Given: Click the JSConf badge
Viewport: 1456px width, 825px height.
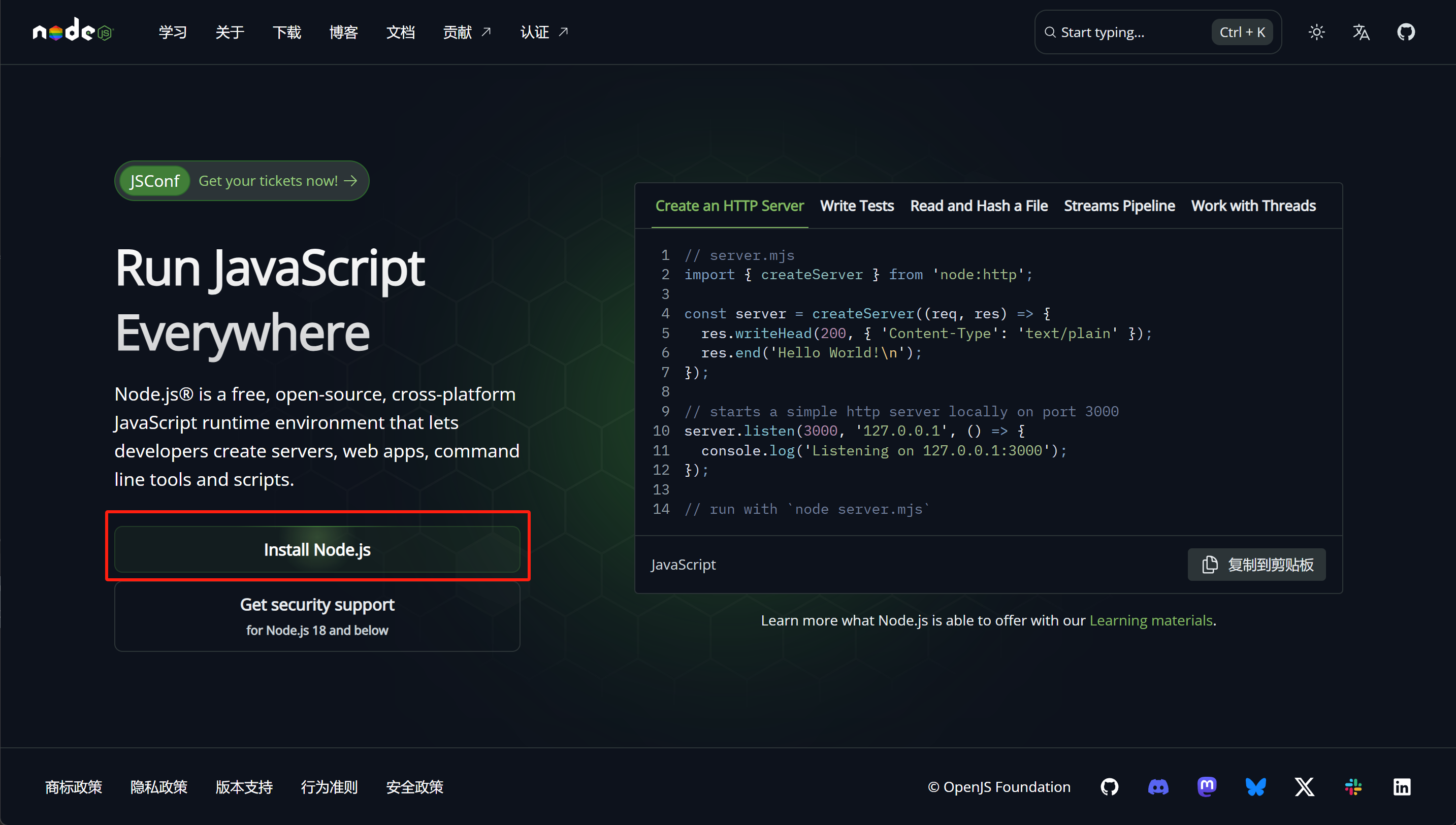Looking at the screenshot, I should point(154,181).
